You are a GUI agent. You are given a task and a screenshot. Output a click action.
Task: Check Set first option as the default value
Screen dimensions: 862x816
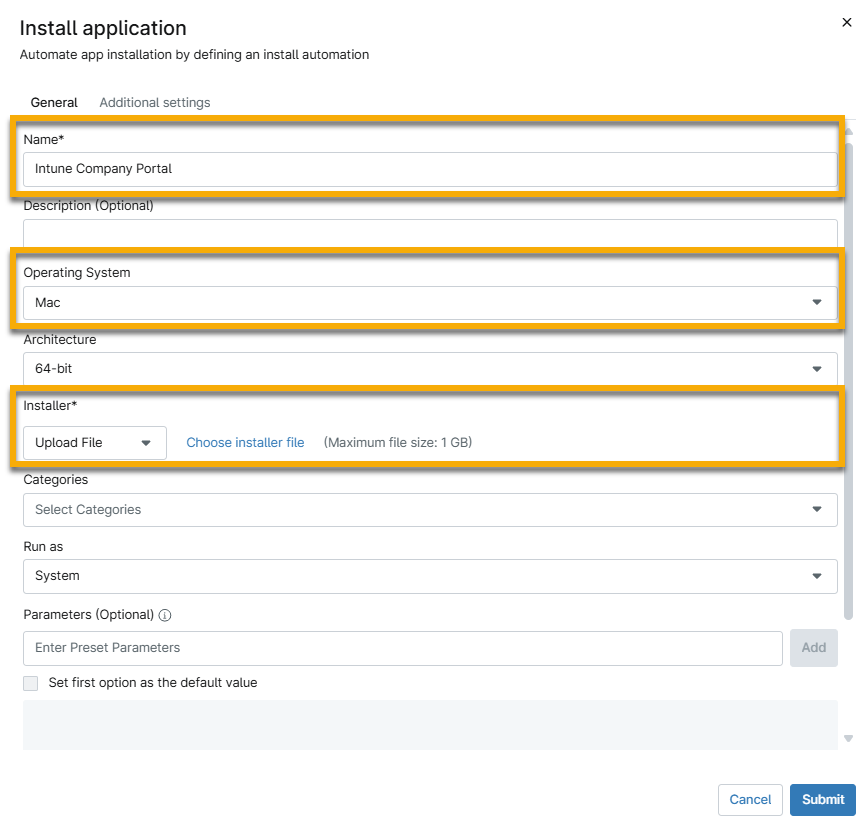[30, 682]
